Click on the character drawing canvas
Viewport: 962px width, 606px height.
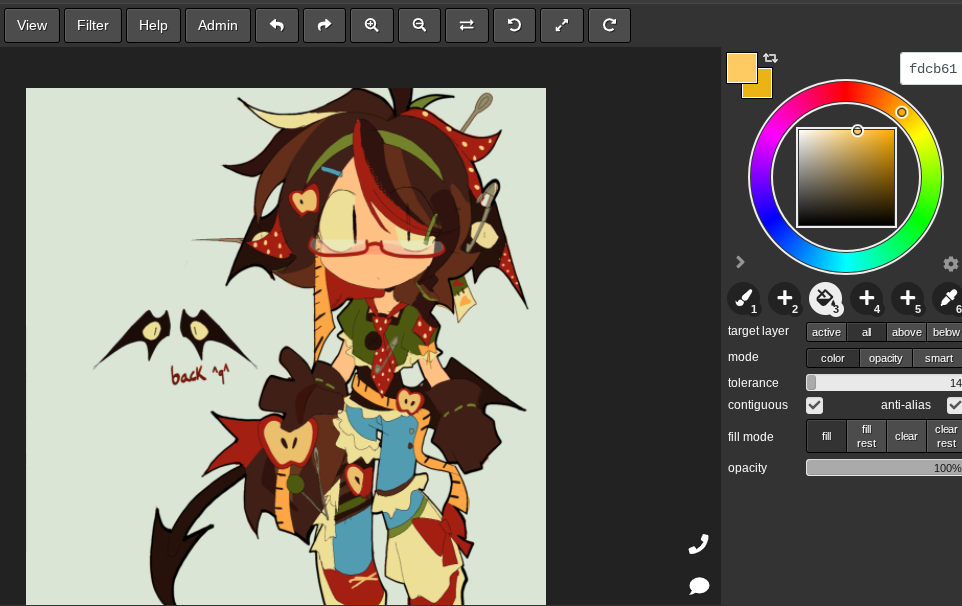coord(286,347)
